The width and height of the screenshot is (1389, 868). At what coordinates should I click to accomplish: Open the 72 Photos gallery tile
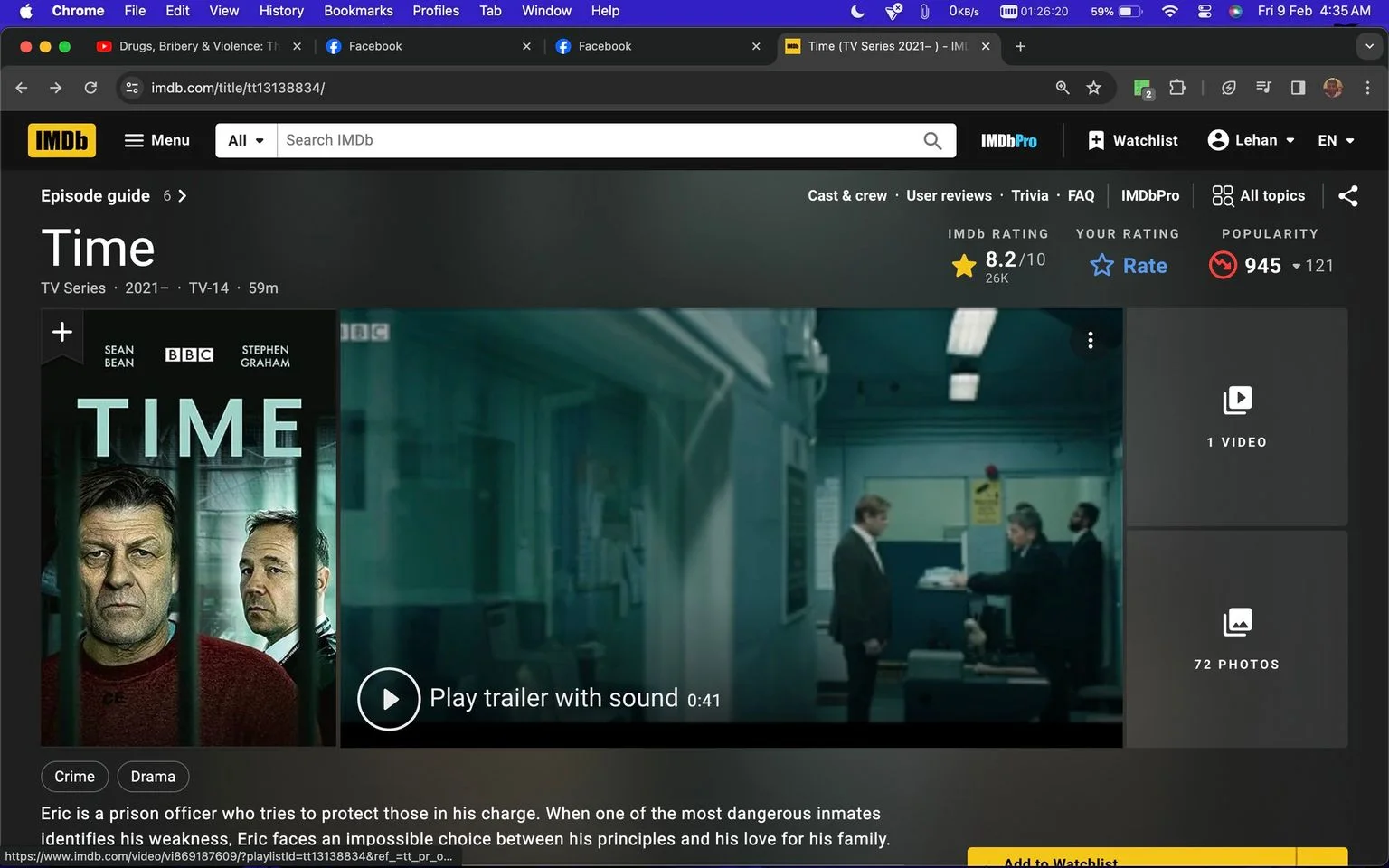[x=1236, y=639]
